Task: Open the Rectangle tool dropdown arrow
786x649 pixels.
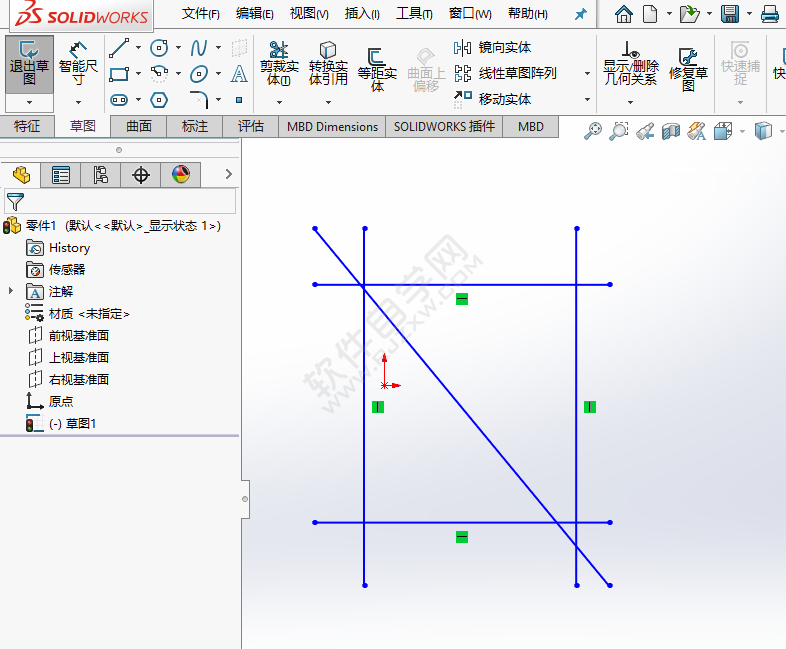Action: click(138, 74)
